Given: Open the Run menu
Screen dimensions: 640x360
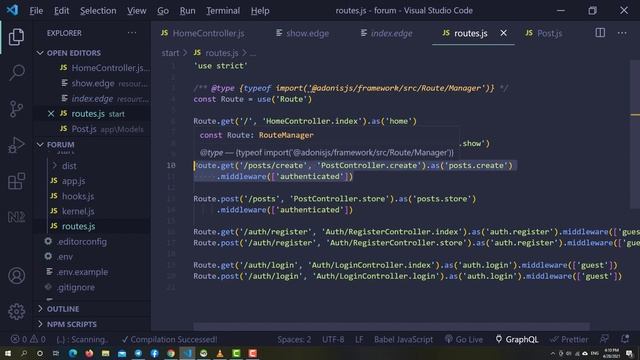Looking at the screenshot, I should click(187, 11).
